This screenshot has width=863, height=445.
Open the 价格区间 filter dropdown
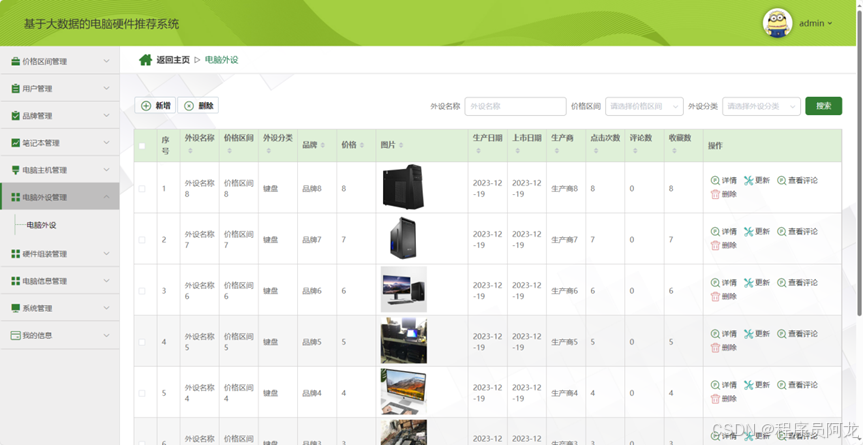click(644, 106)
